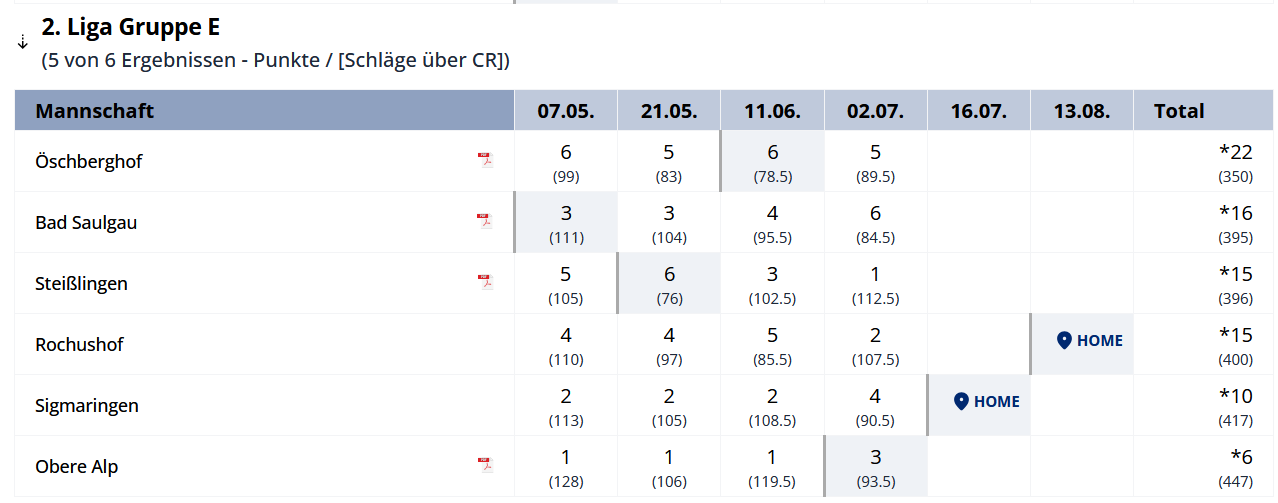Open the Obere Alp PDF icon
The height and width of the screenshot is (503, 1278).
click(x=485, y=465)
